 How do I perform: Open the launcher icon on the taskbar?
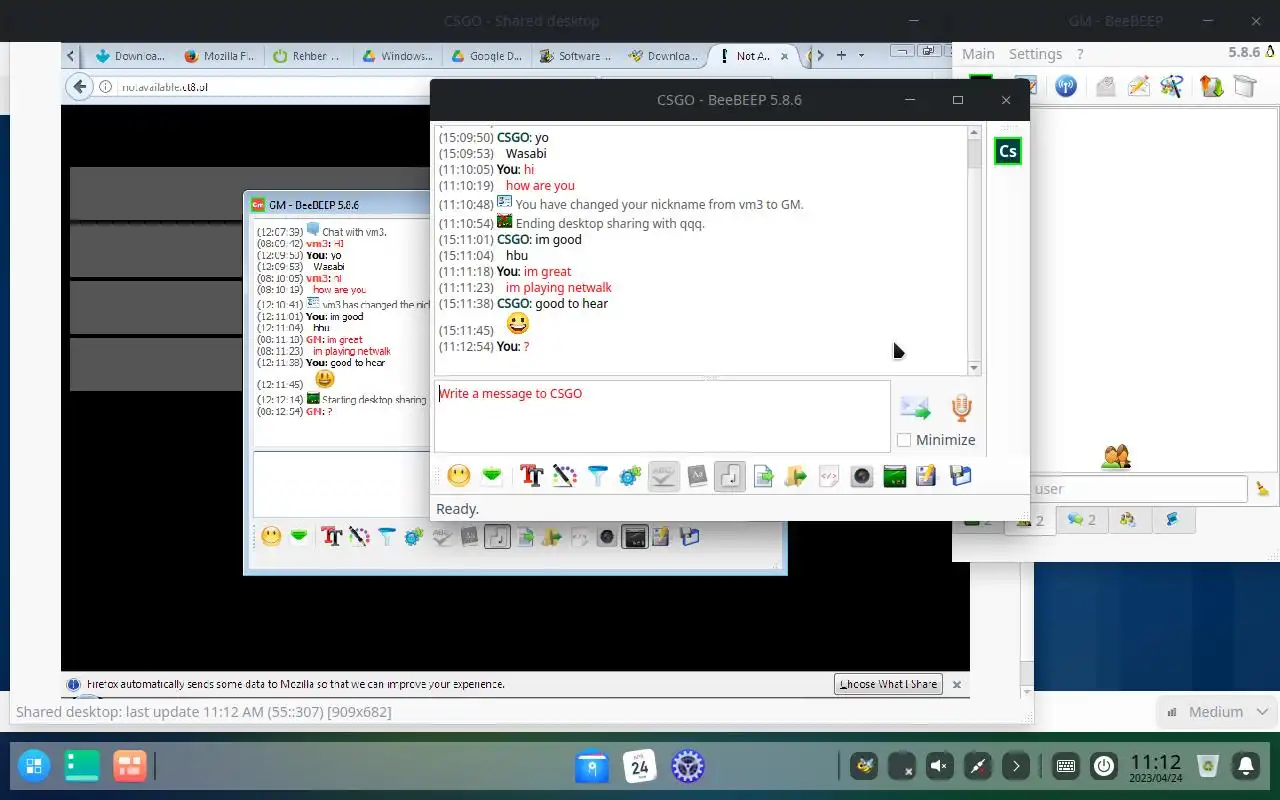[33, 767]
